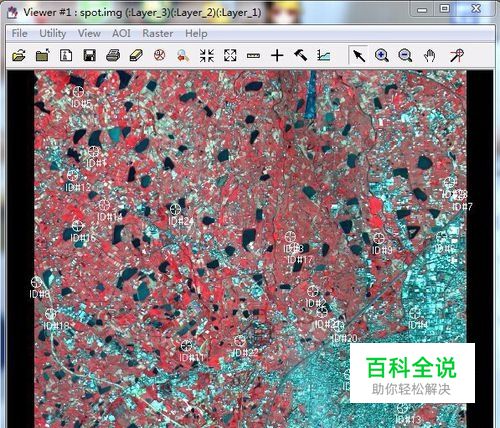Select the GCP marker labeled ID#5
500x428 pixels.
78,91
